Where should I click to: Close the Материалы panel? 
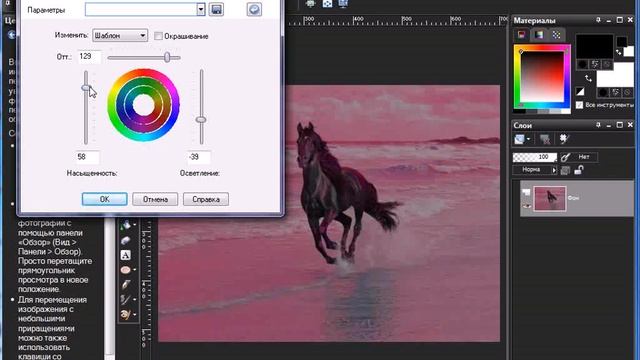(630, 20)
